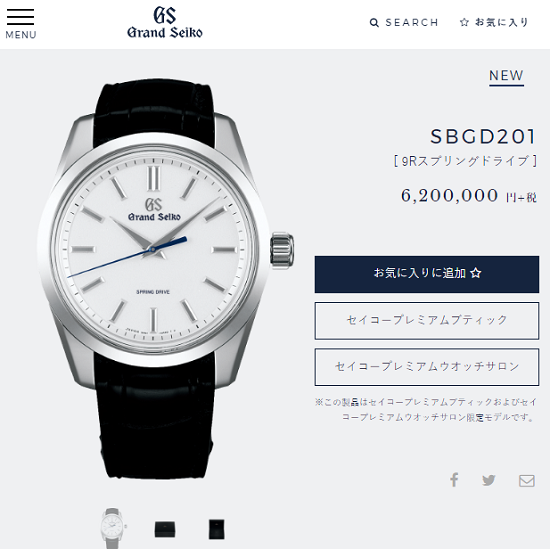
Task: Click the 6,200,000 price text
Action: pyautogui.click(x=449, y=195)
